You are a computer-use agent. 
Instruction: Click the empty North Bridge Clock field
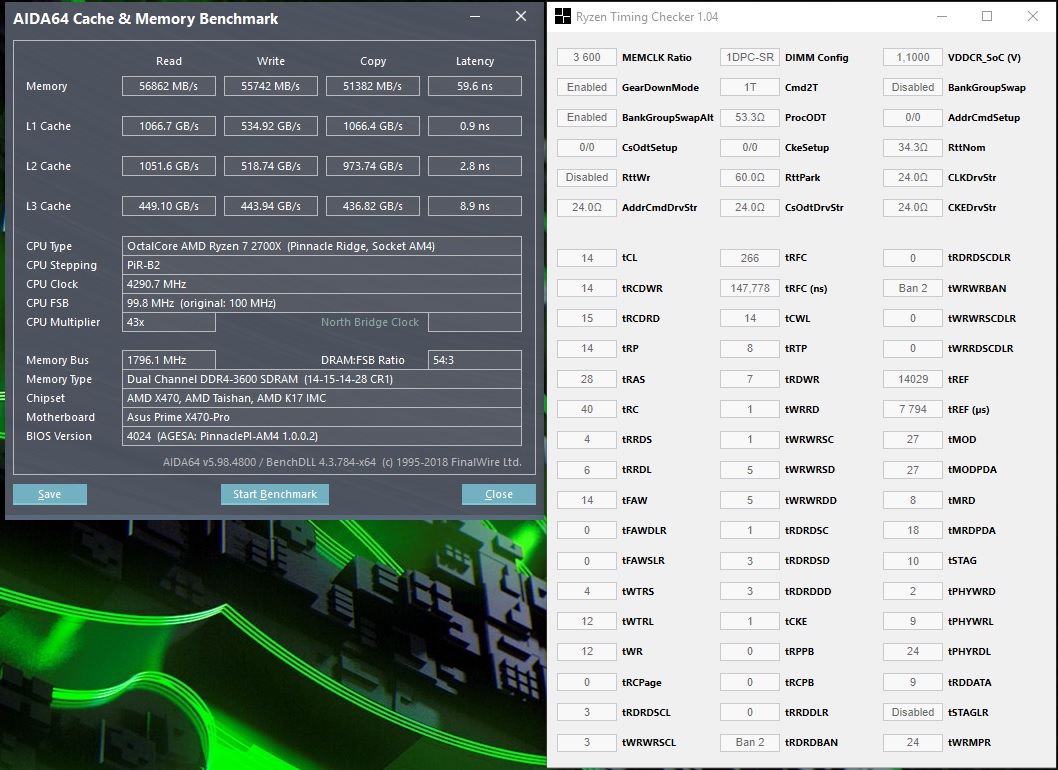(x=474, y=322)
